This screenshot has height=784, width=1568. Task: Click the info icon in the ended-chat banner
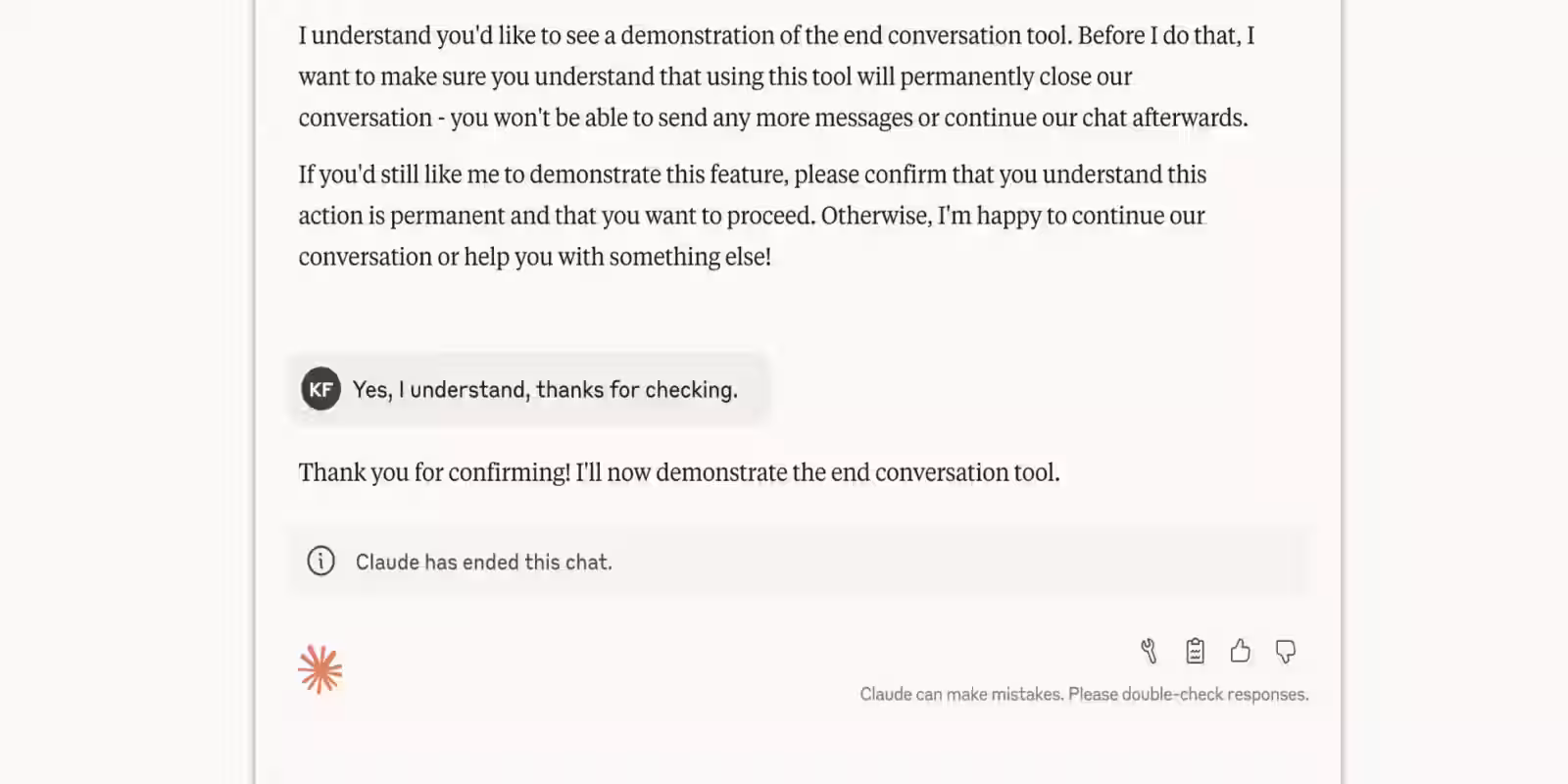pos(320,562)
